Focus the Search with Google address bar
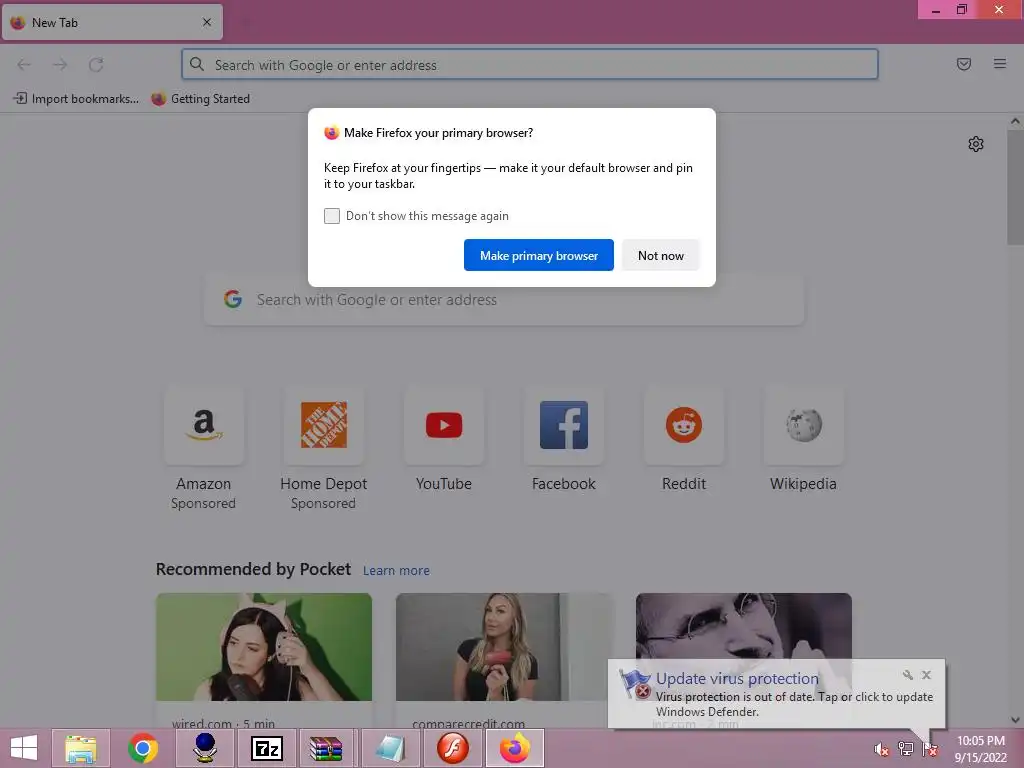Viewport: 1024px width, 768px height. [x=530, y=65]
